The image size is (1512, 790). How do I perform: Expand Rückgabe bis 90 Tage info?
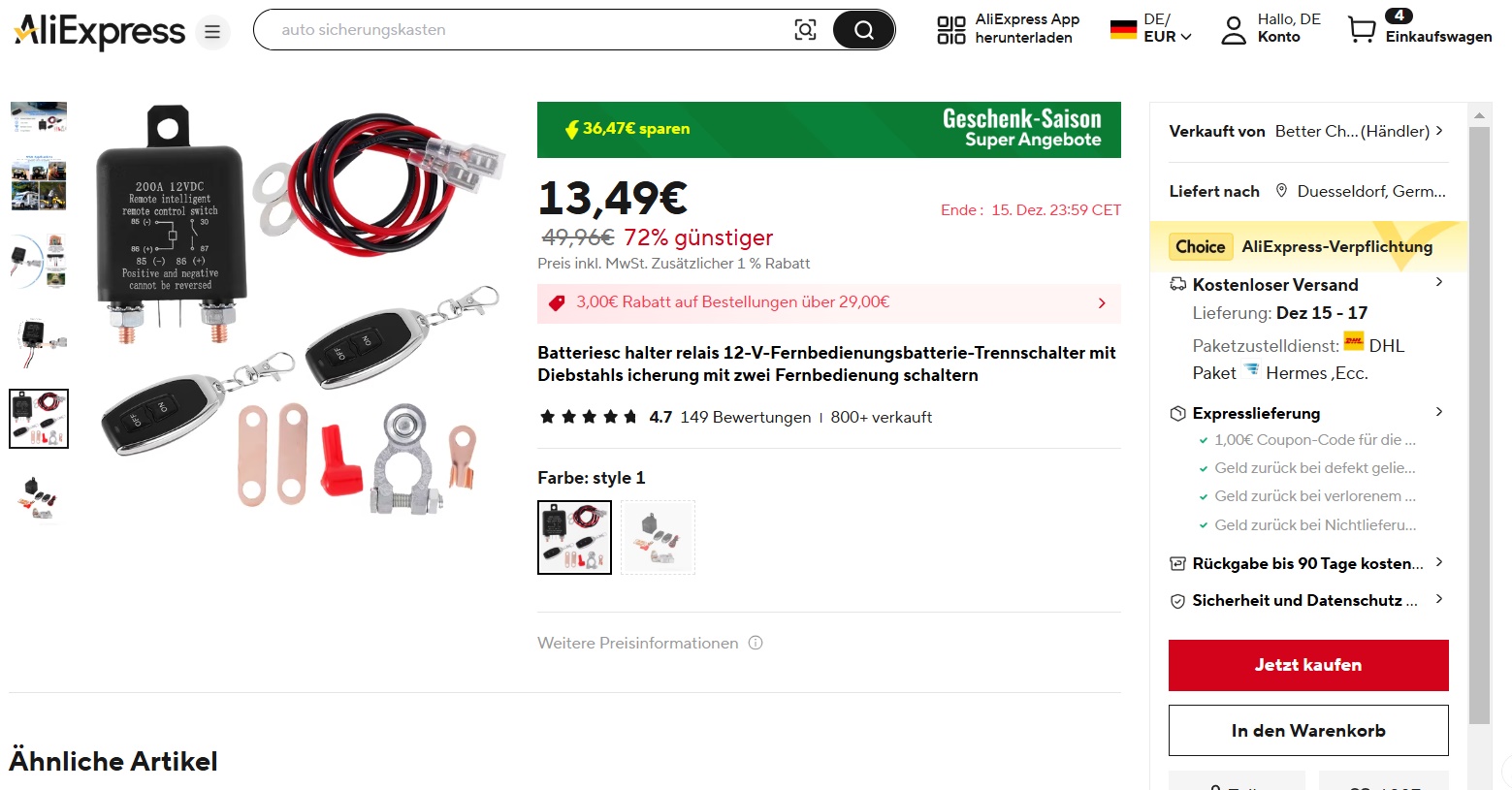tap(1307, 563)
